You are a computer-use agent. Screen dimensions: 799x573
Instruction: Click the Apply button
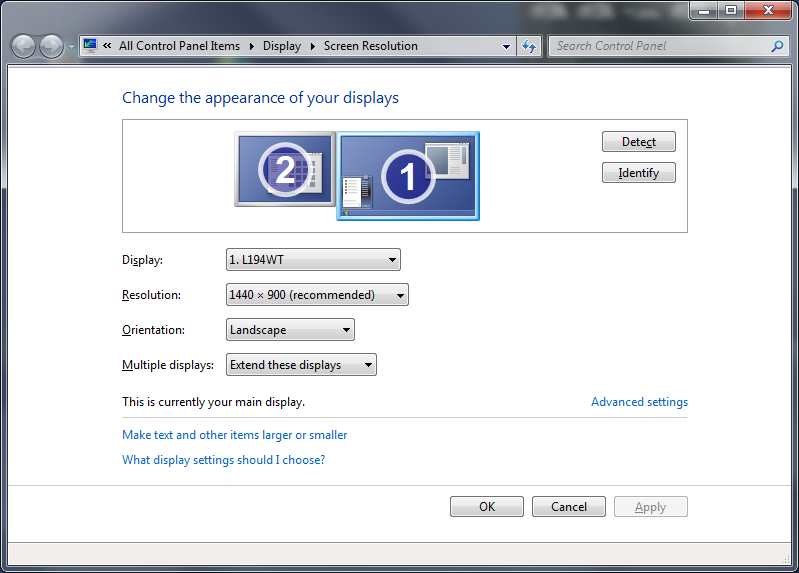651,507
